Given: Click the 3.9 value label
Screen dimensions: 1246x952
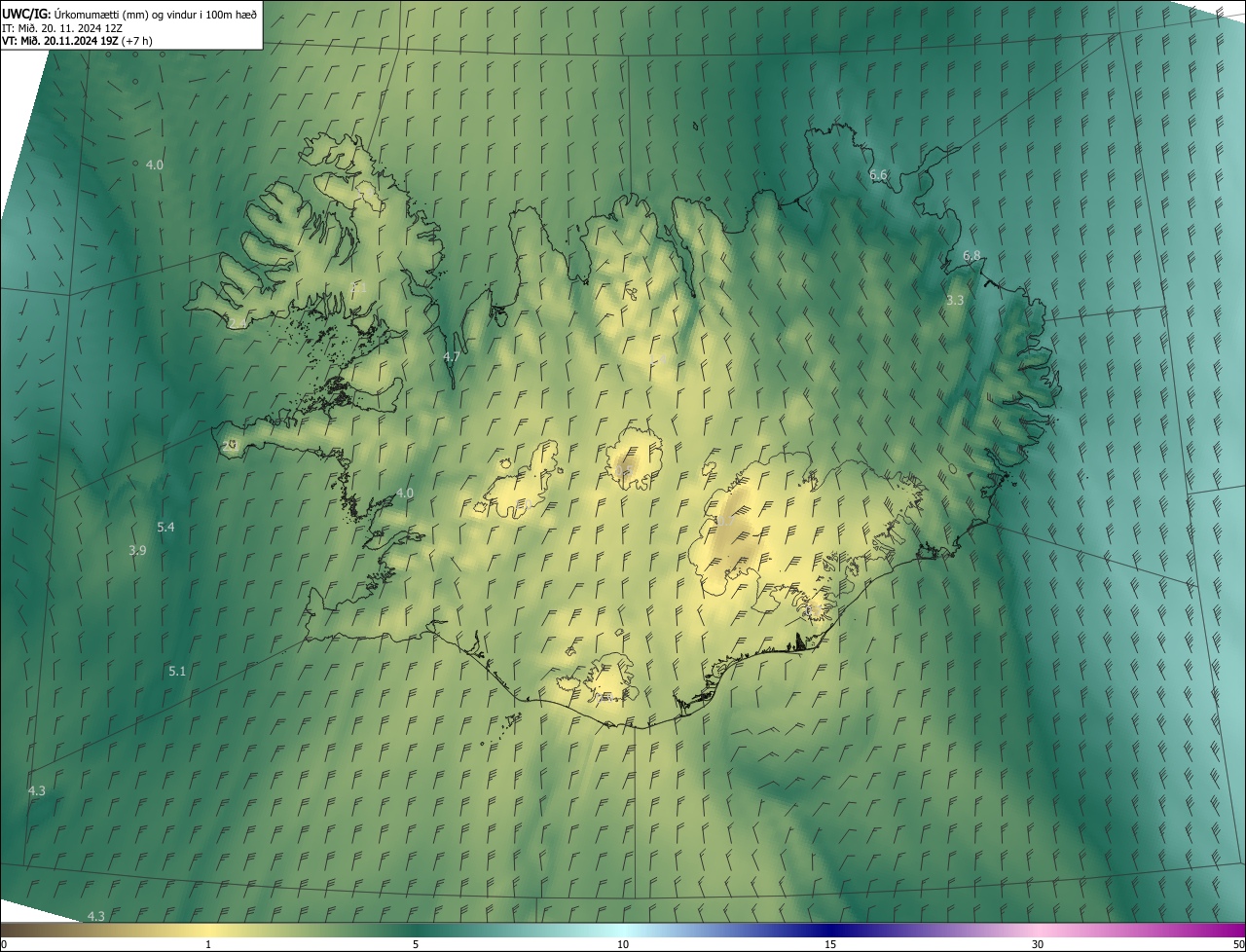Looking at the screenshot, I should click(137, 550).
